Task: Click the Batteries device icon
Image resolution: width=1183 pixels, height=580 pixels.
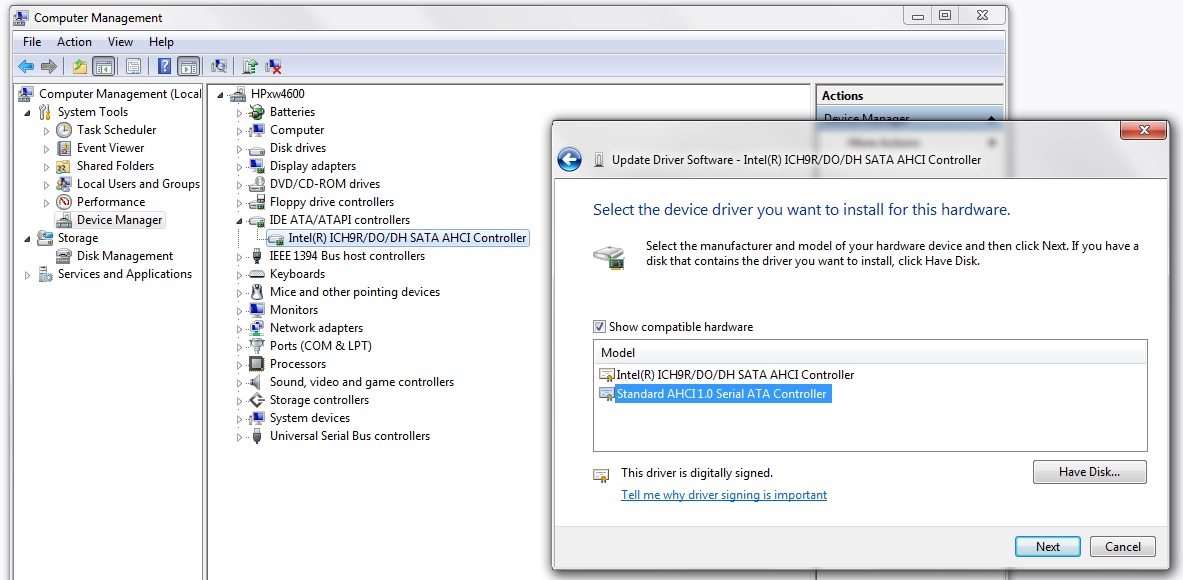Action: coord(257,112)
